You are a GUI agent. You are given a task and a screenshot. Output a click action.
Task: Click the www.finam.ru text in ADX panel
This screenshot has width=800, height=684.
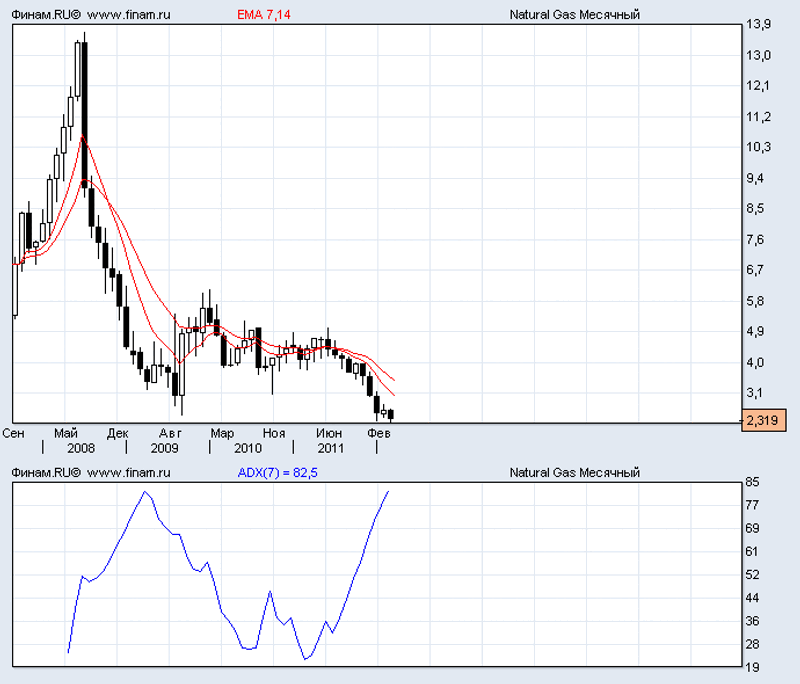click(x=129, y=473)
